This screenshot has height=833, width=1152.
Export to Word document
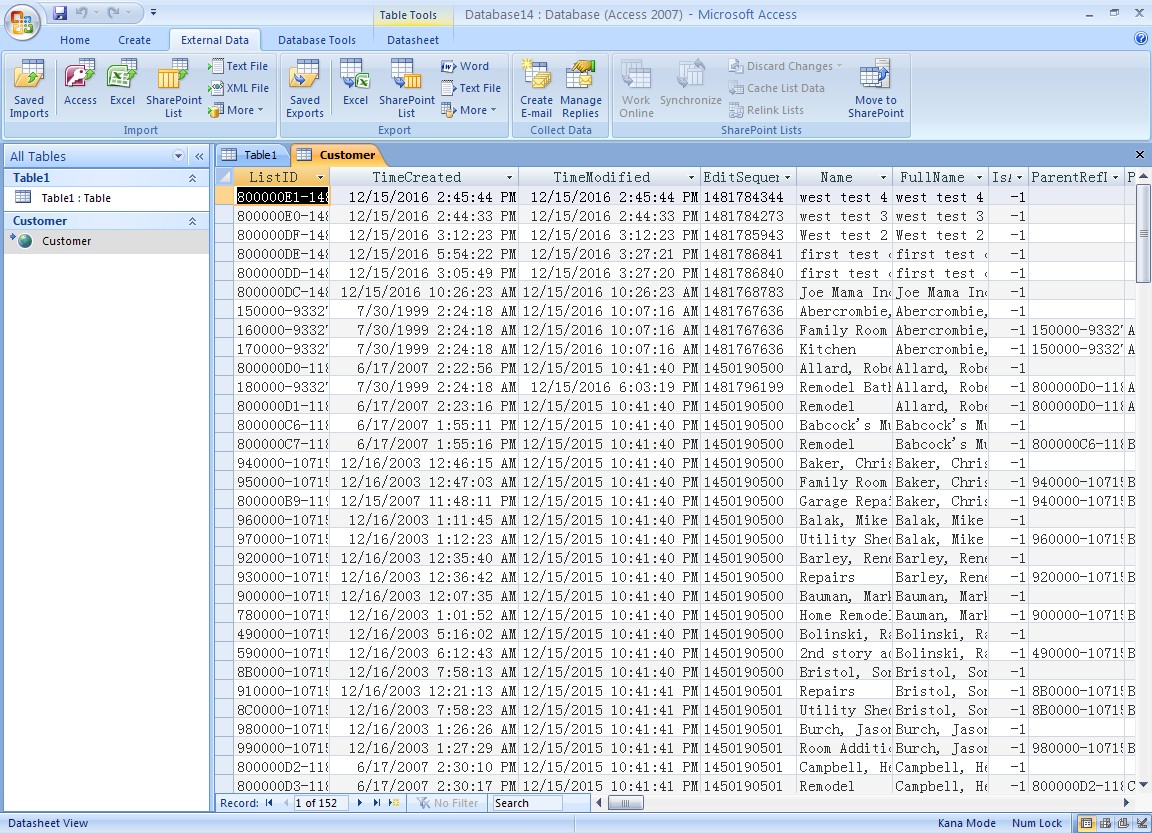pyautogui.click(x=465, y=66)
